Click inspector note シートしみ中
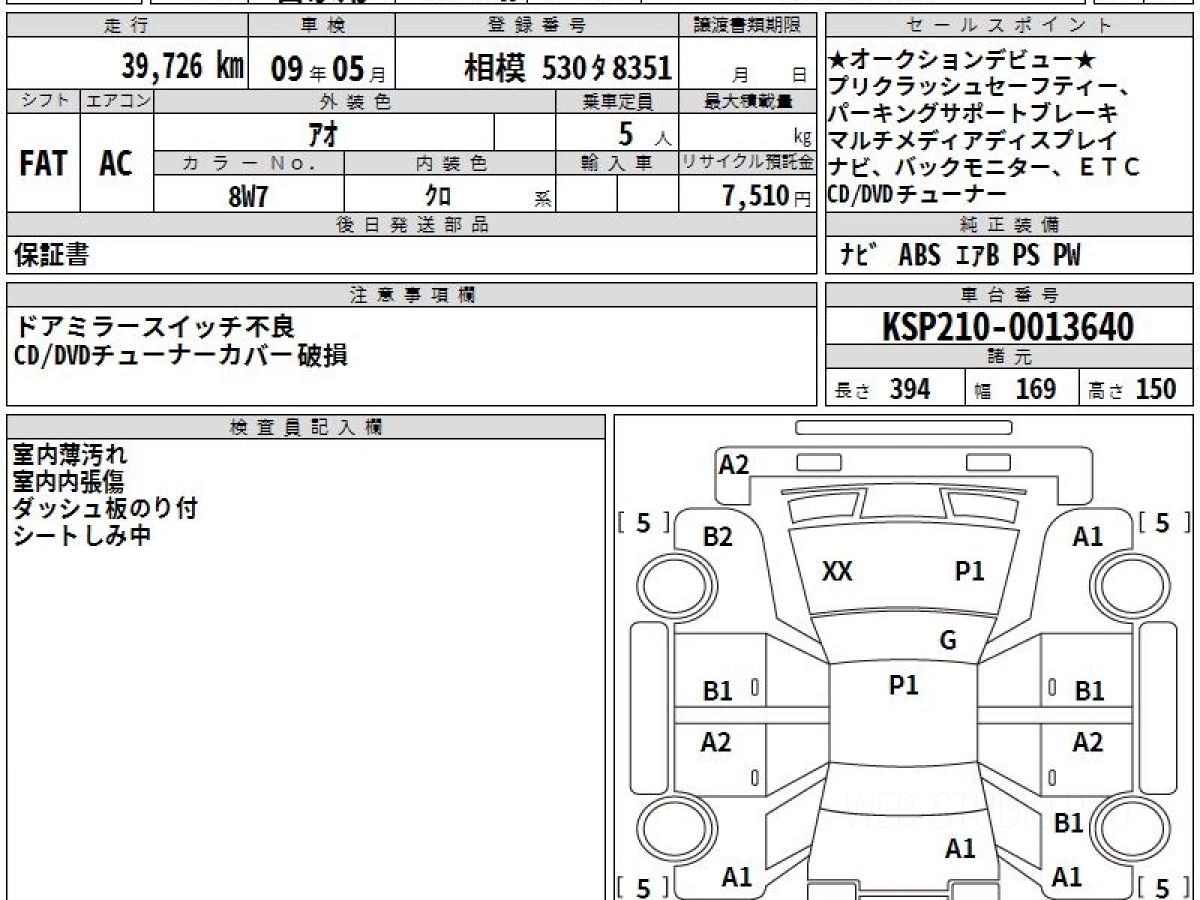Viewport: 1200px width, 900px height. click(81, 535)
